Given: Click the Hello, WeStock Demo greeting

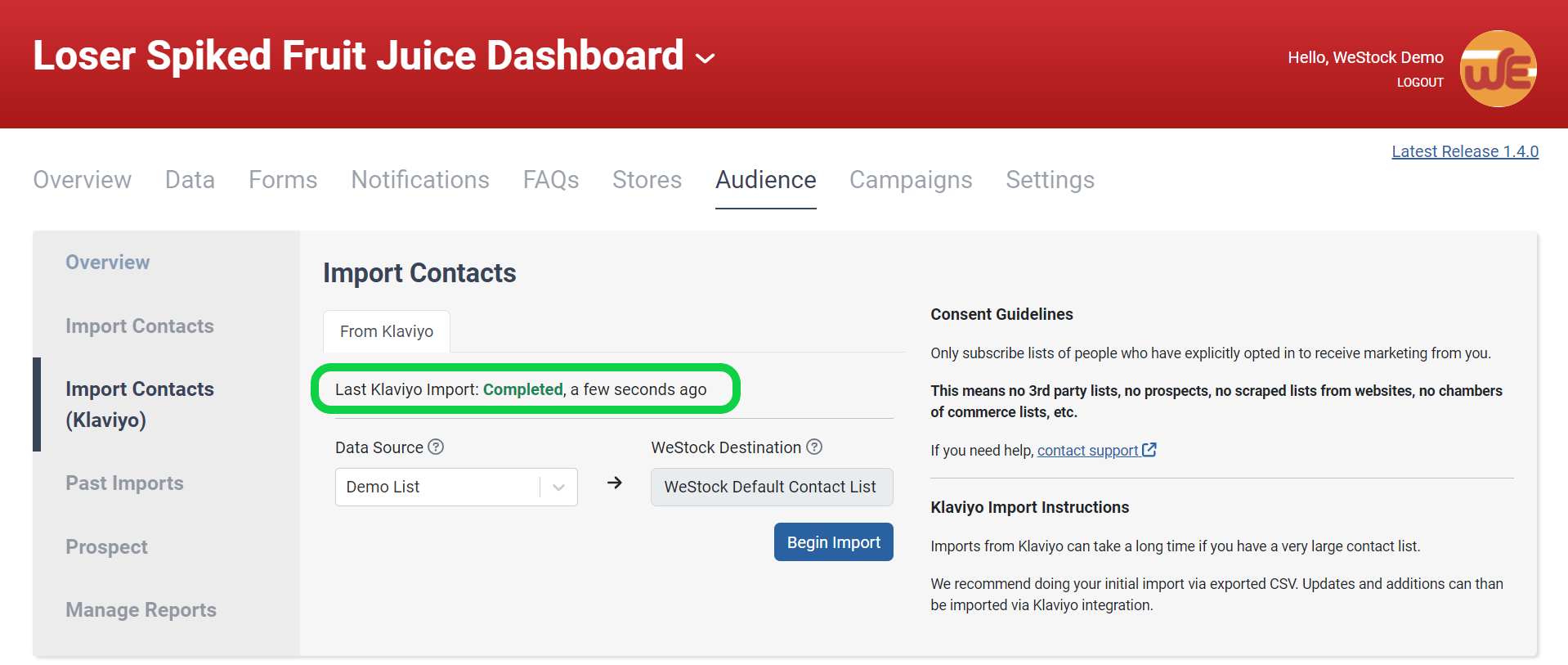Looking at the screenshot, I should 1365,57.
